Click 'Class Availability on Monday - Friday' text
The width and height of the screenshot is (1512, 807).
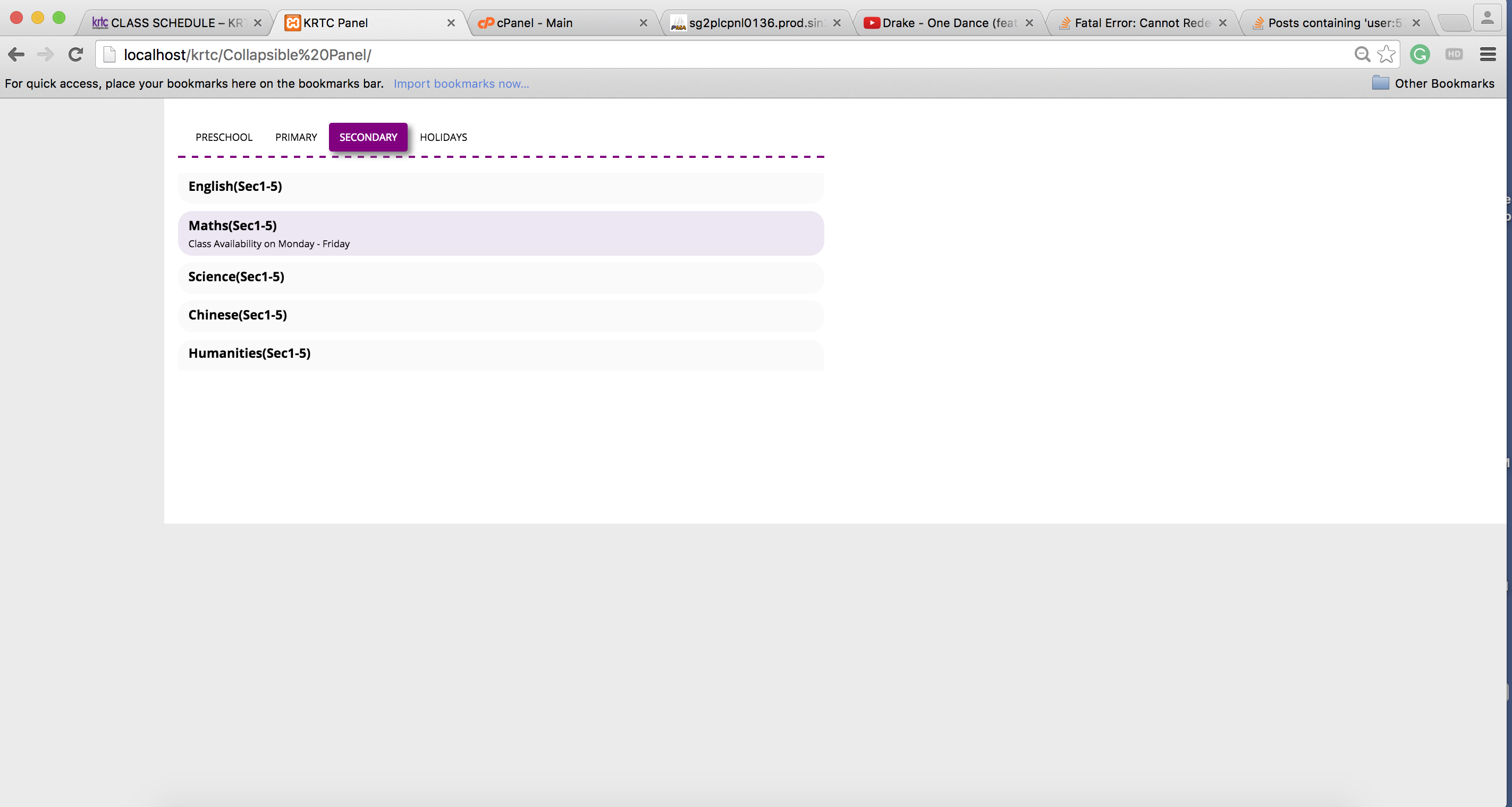(x=269, y=243)
